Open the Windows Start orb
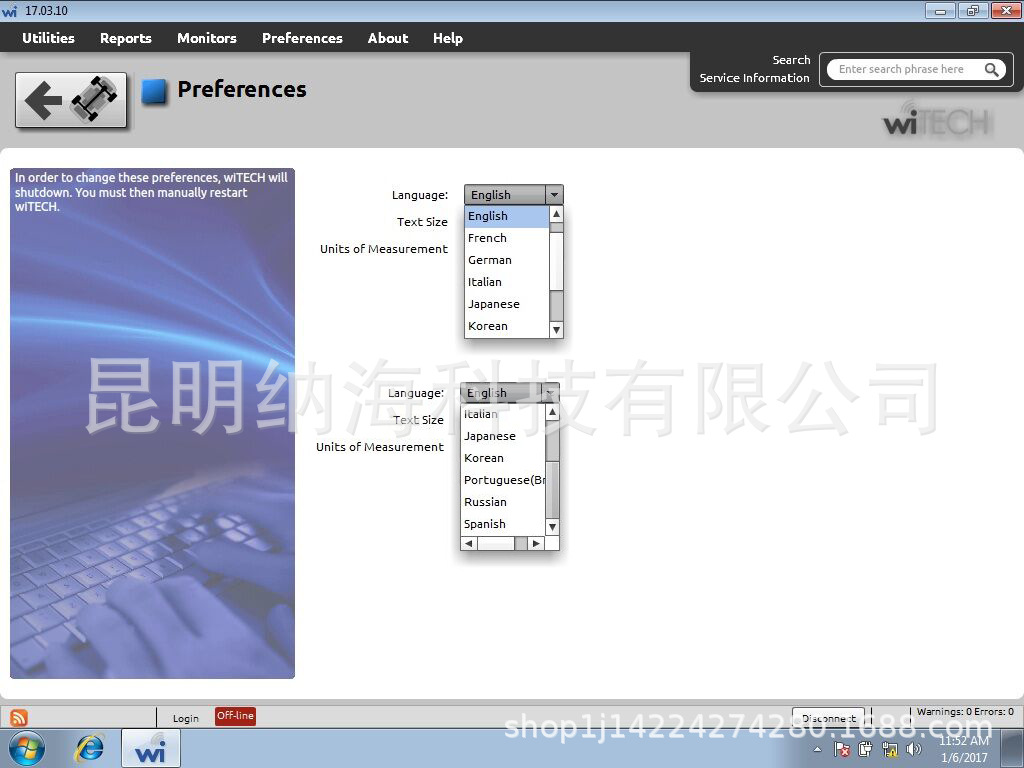 (x=27, y=748)
